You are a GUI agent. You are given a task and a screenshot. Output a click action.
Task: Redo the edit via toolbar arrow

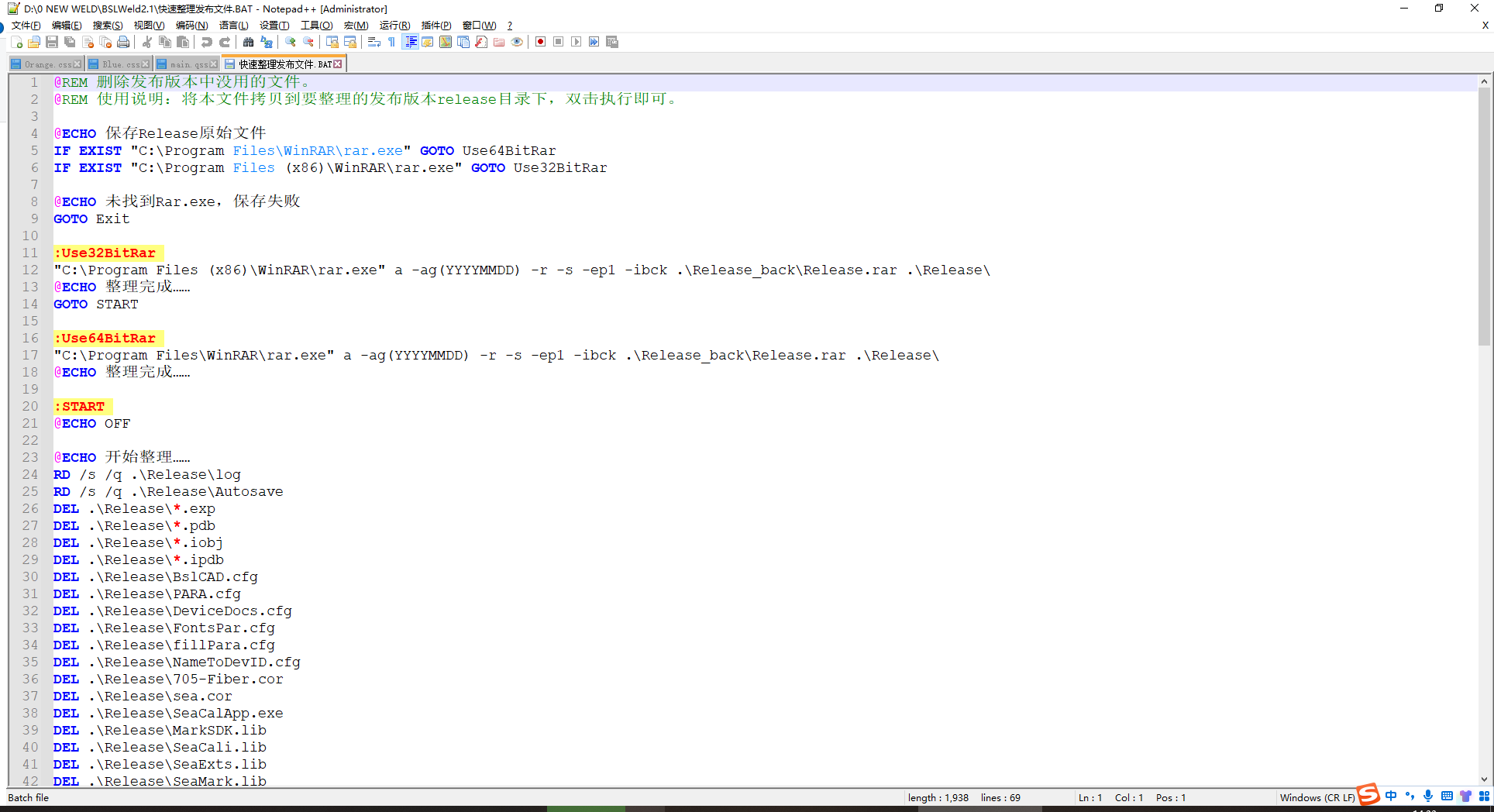pos(224,42)
